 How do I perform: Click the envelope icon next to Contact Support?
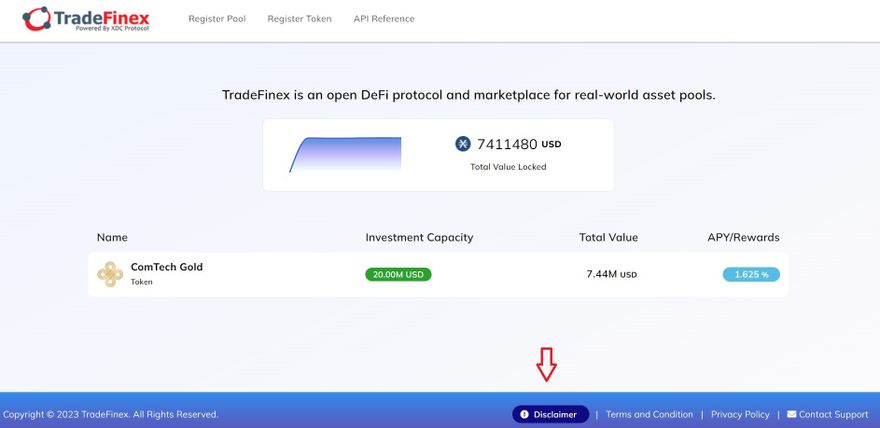792,414
